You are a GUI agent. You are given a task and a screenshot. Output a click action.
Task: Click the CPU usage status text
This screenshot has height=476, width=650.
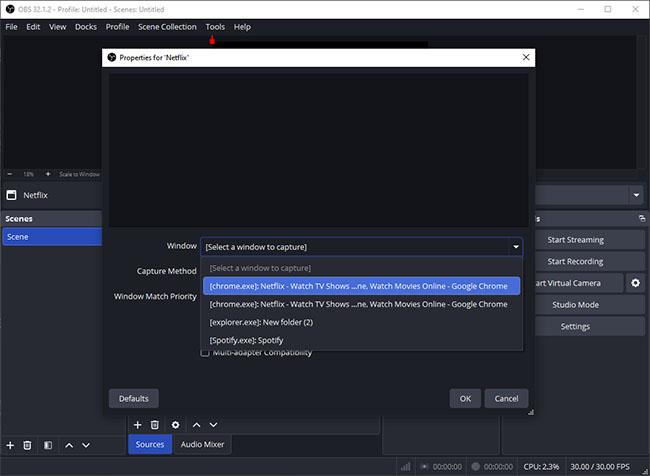click(541, 467)
